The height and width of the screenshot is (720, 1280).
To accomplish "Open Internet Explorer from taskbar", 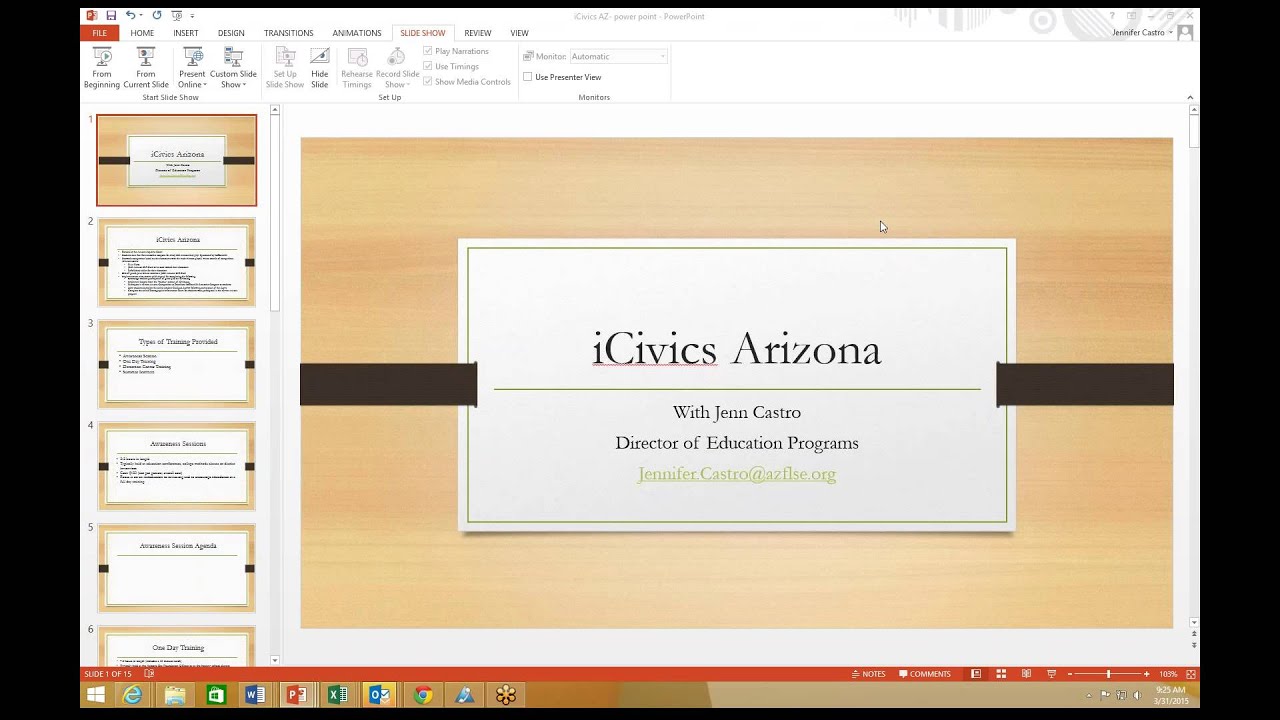I will pos(133,694).
